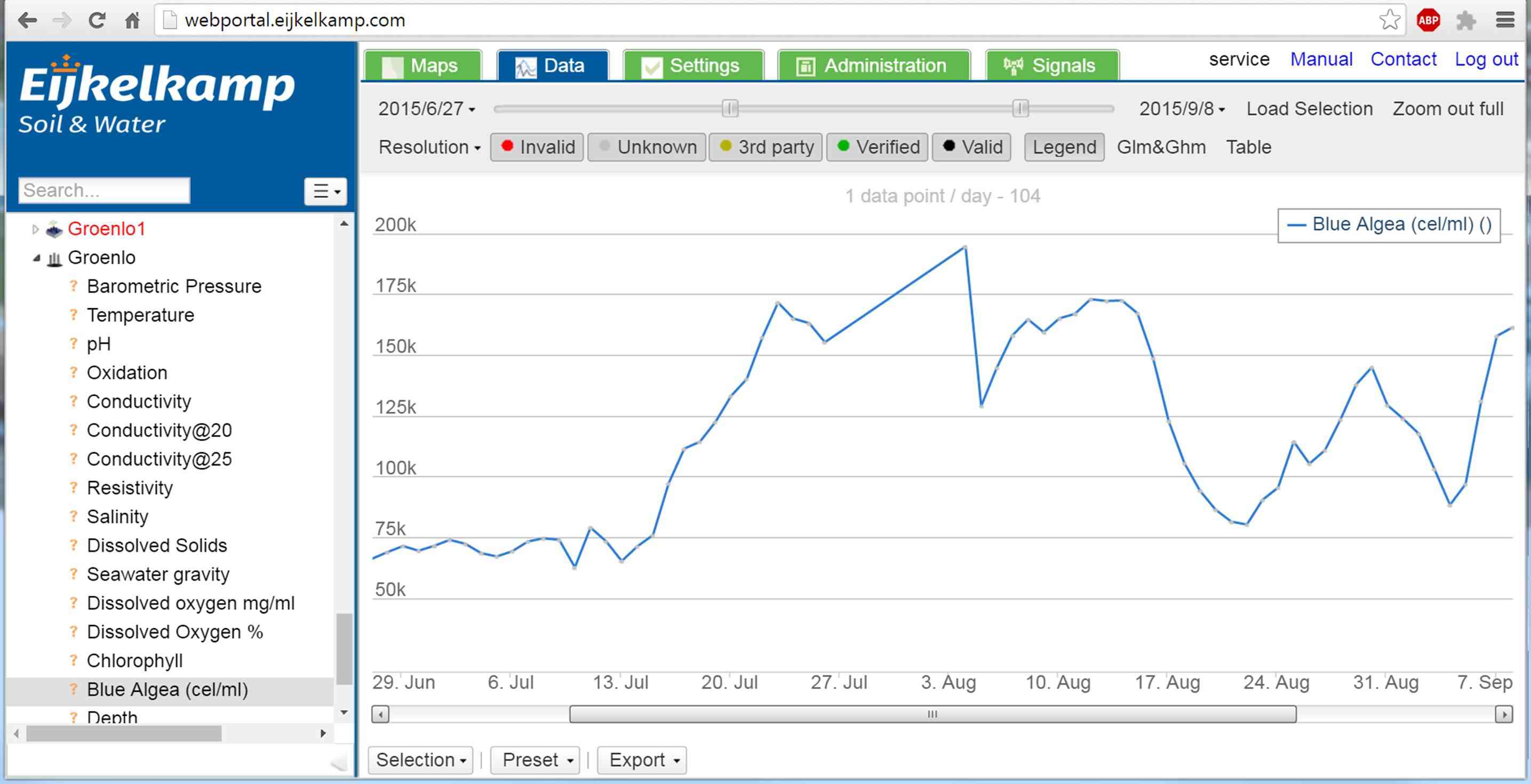Viewport: 1531px width, 784px height.
Task: Click the Search input field
Action: pos(104,190)
